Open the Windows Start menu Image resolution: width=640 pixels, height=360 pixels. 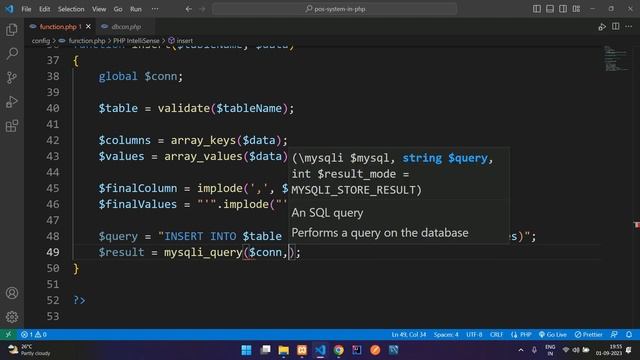tap(247, 350)
